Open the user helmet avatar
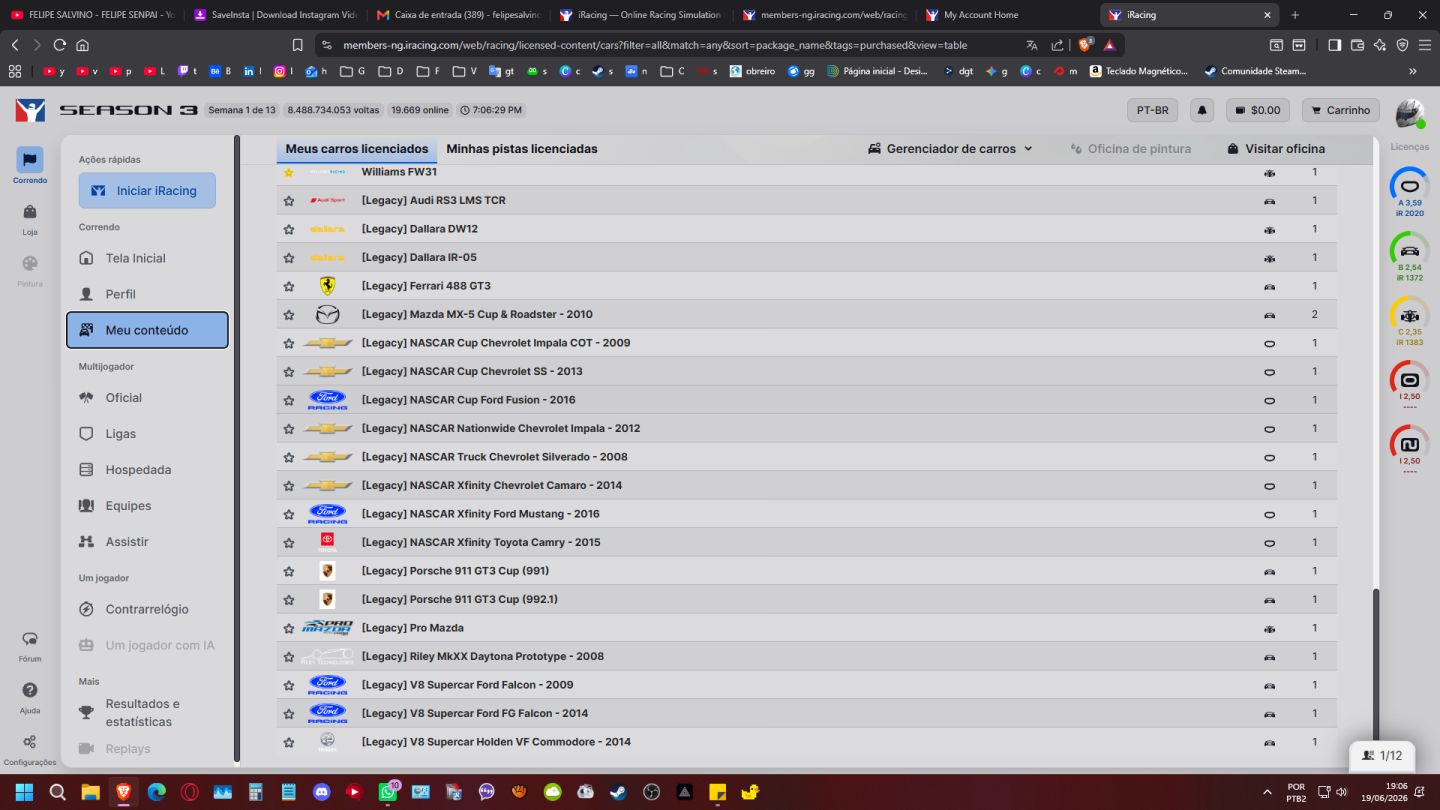Screen dimensions: 1440x810 pos(1410,113)
